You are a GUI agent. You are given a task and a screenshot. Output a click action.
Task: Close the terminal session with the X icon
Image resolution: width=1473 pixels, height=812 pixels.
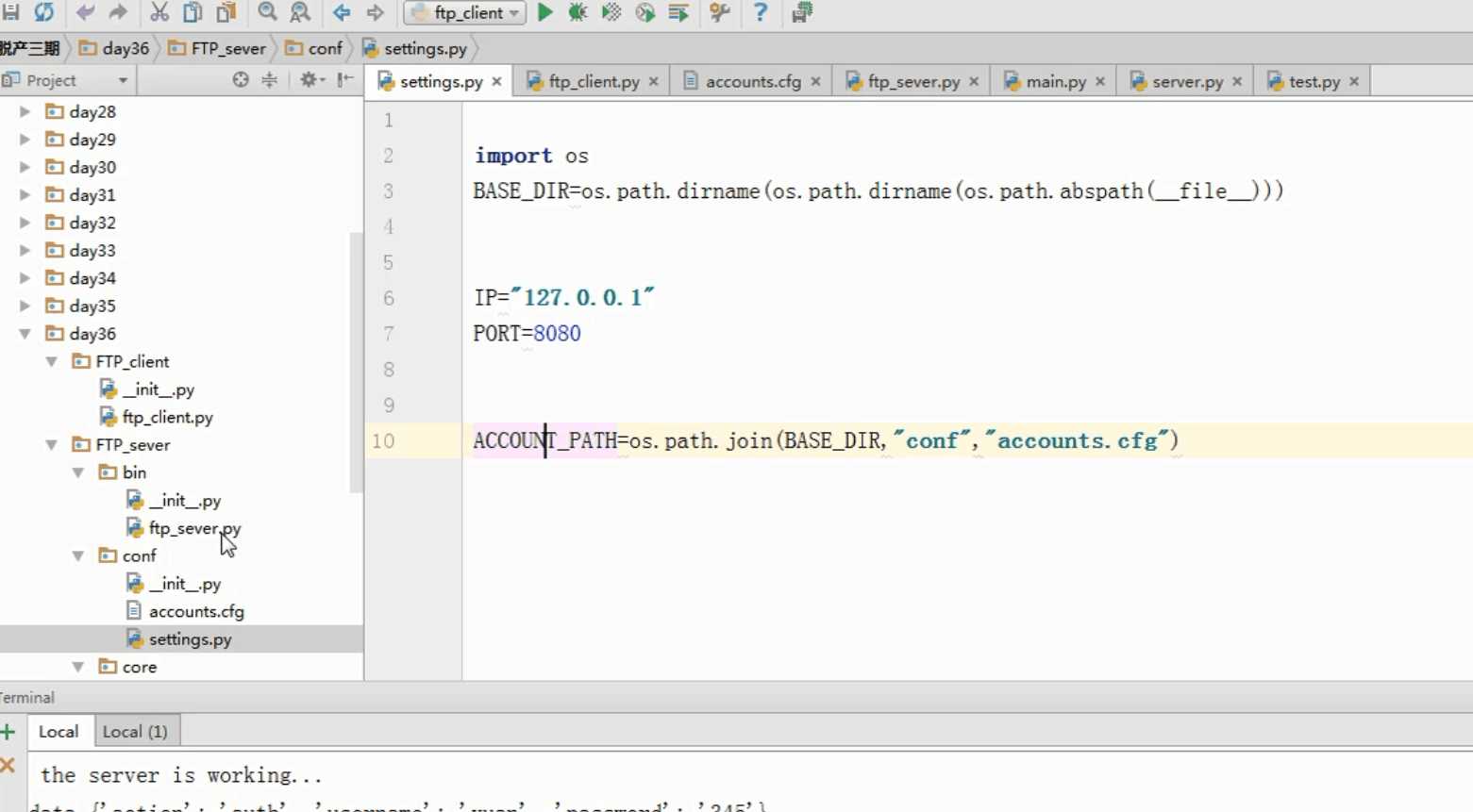(x=8, y=765)
